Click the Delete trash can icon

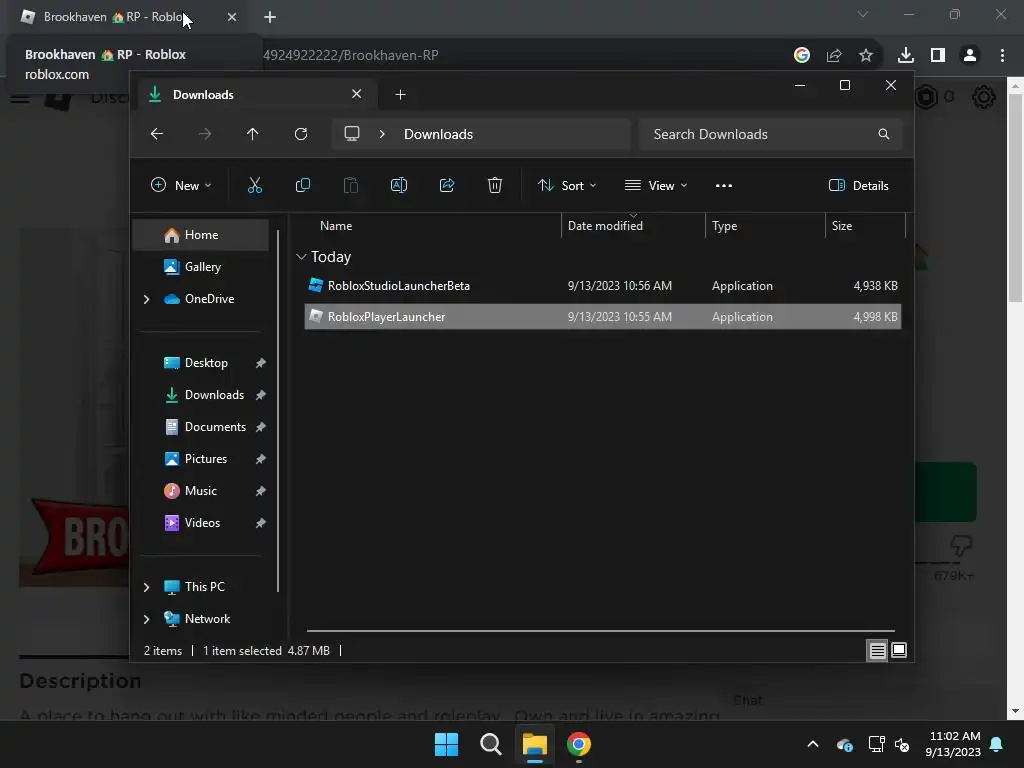pos(495,185)
